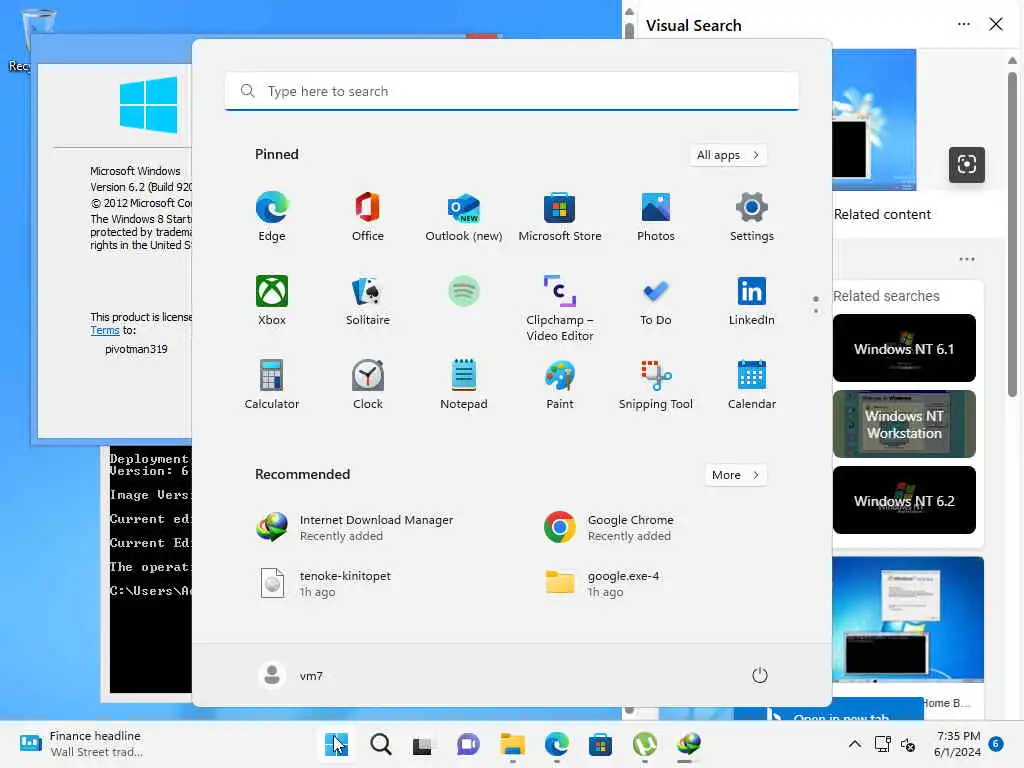Open the Clock app
This screenshot has width=1024, height=768.
point(368,385)
